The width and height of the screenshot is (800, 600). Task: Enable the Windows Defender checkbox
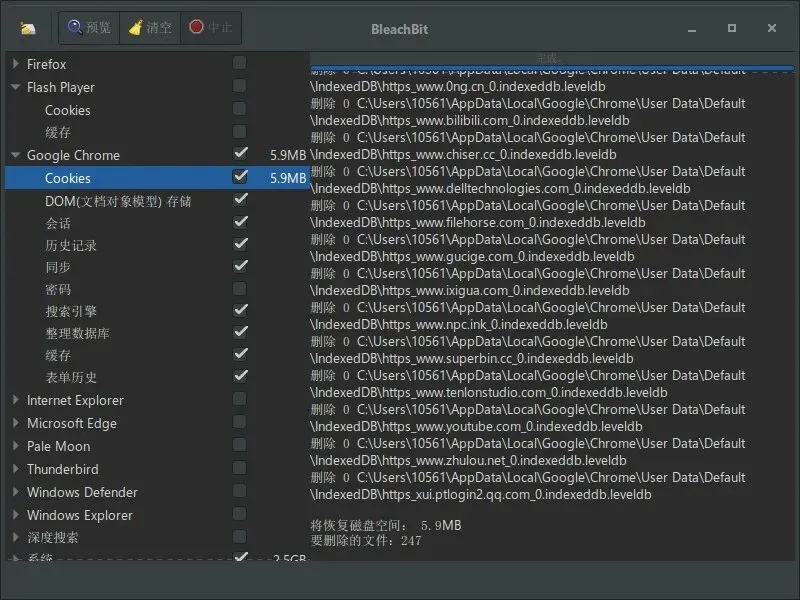239,491
